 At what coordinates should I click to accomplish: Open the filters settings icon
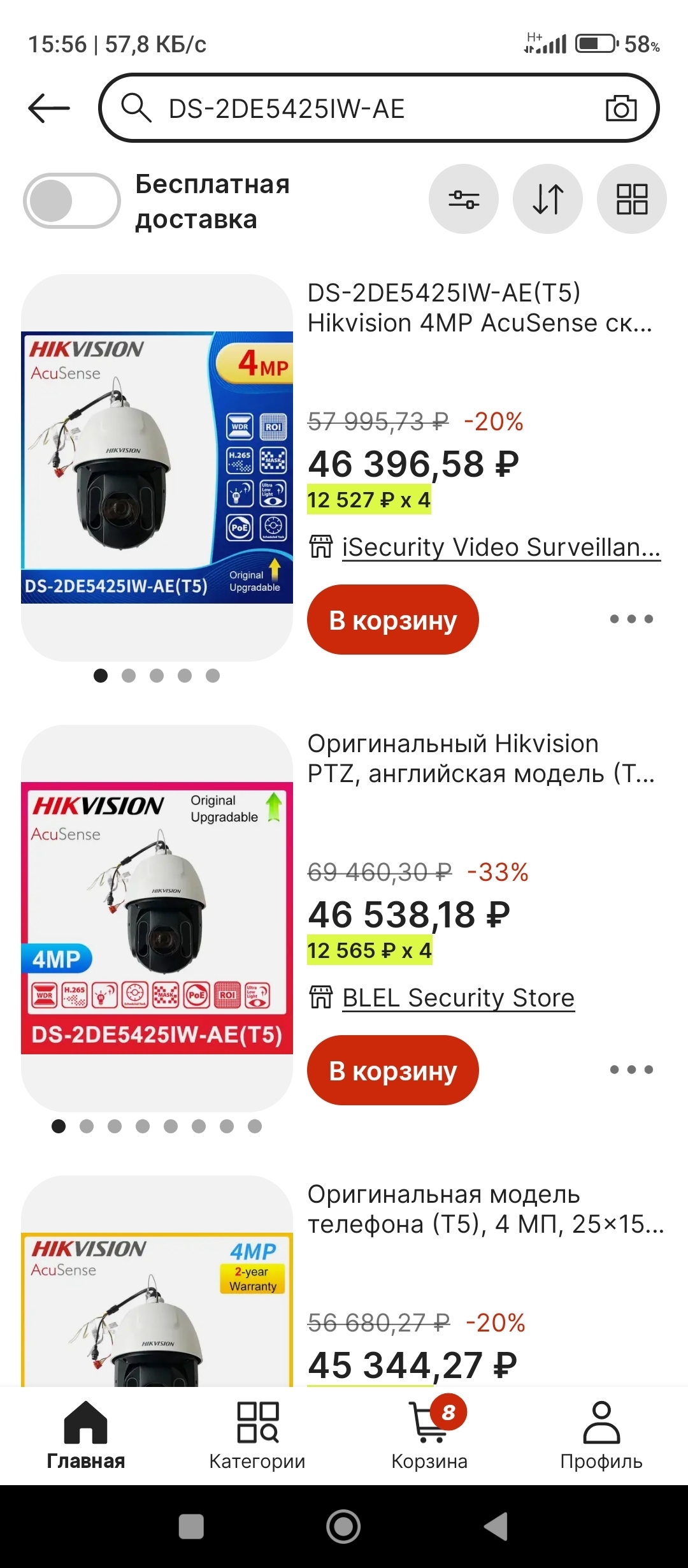pos(463,200)
